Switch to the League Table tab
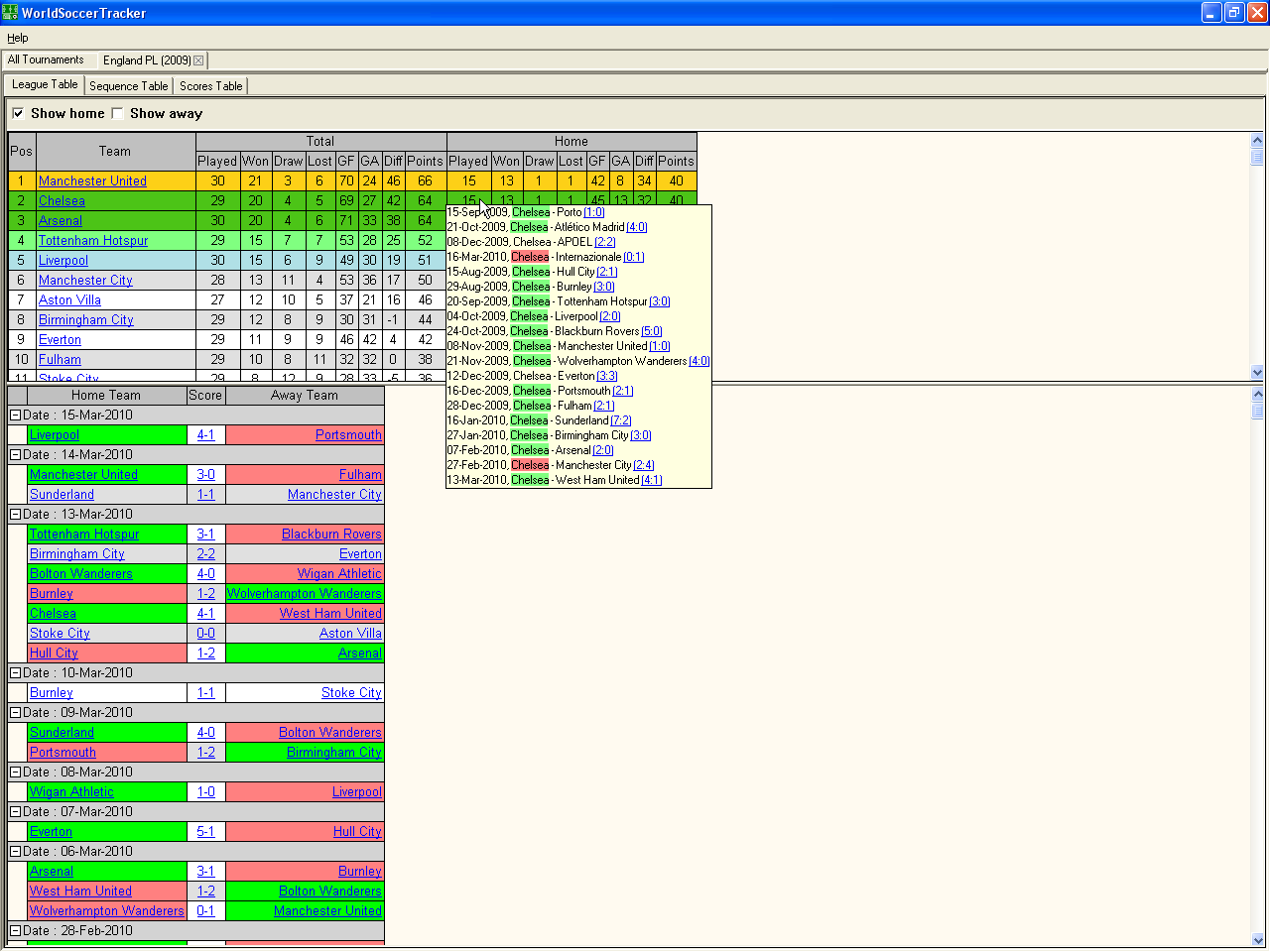The height and width of the screenshot is (952, 1270). point(45,84)
